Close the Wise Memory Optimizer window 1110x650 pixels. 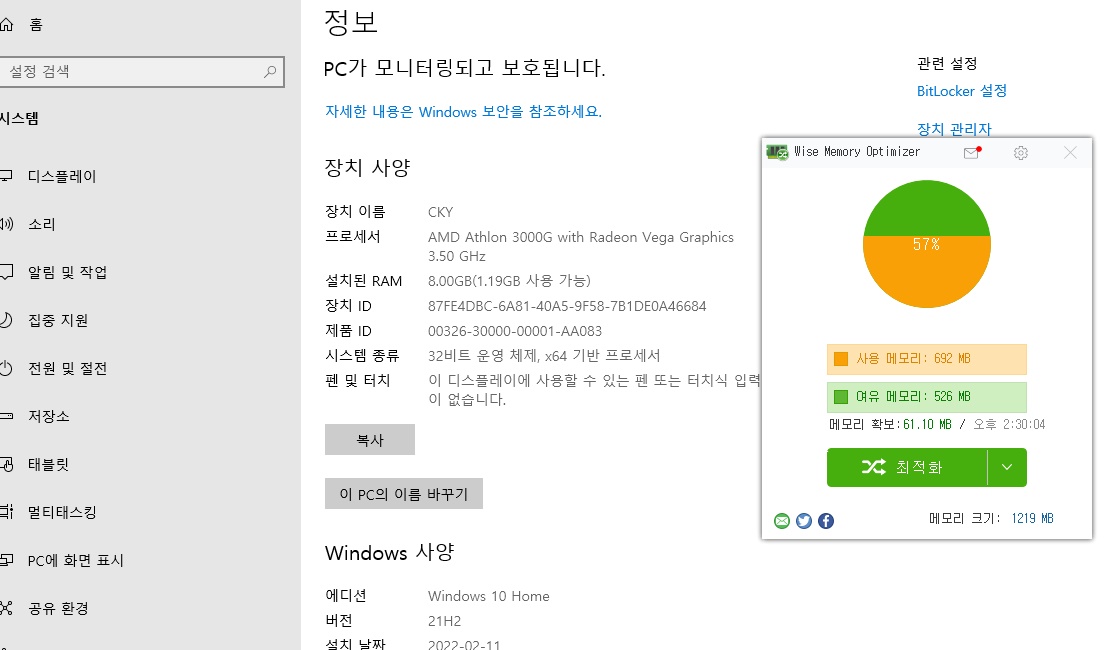point(1070,153)
